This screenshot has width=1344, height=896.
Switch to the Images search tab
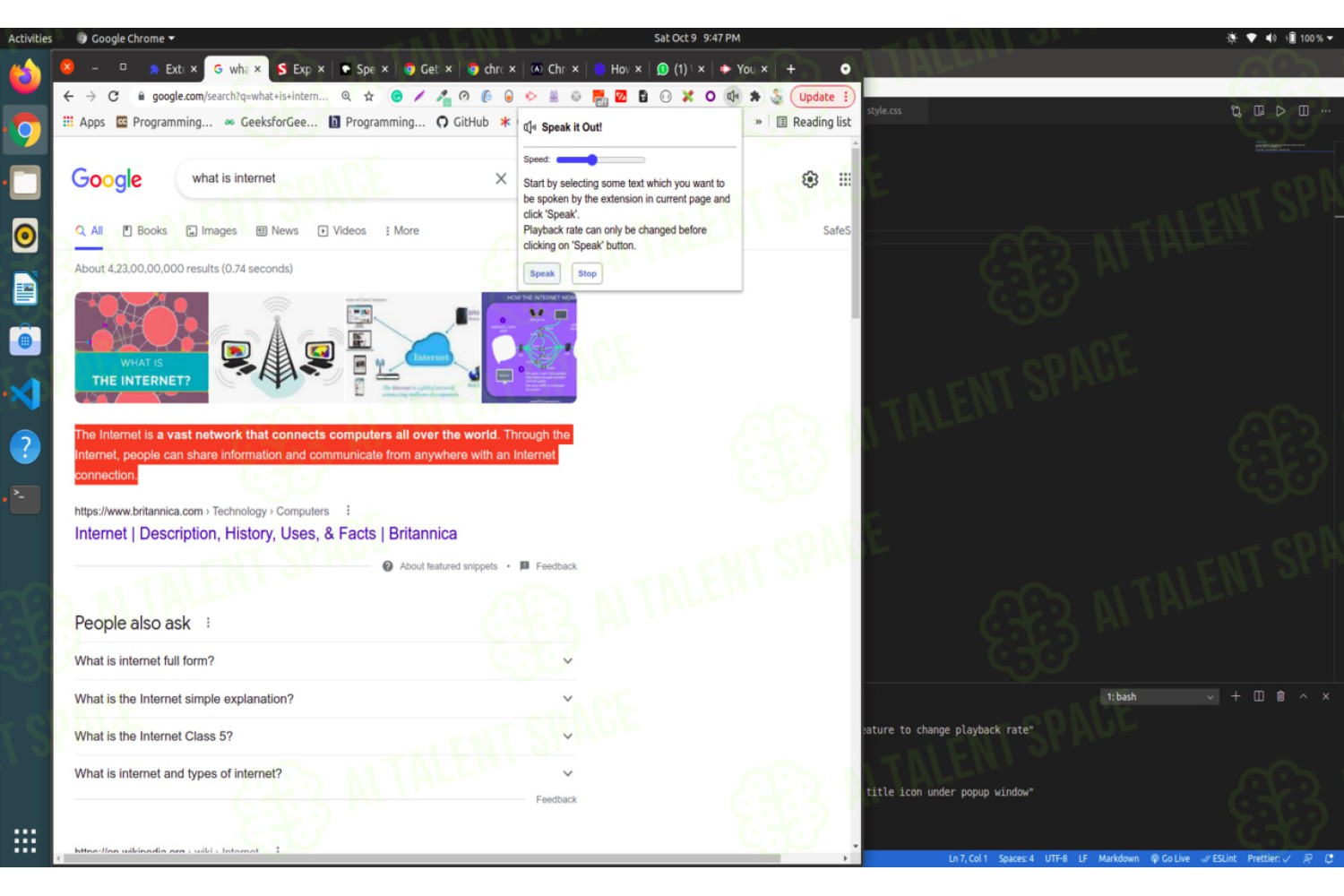tap(211, 230)
